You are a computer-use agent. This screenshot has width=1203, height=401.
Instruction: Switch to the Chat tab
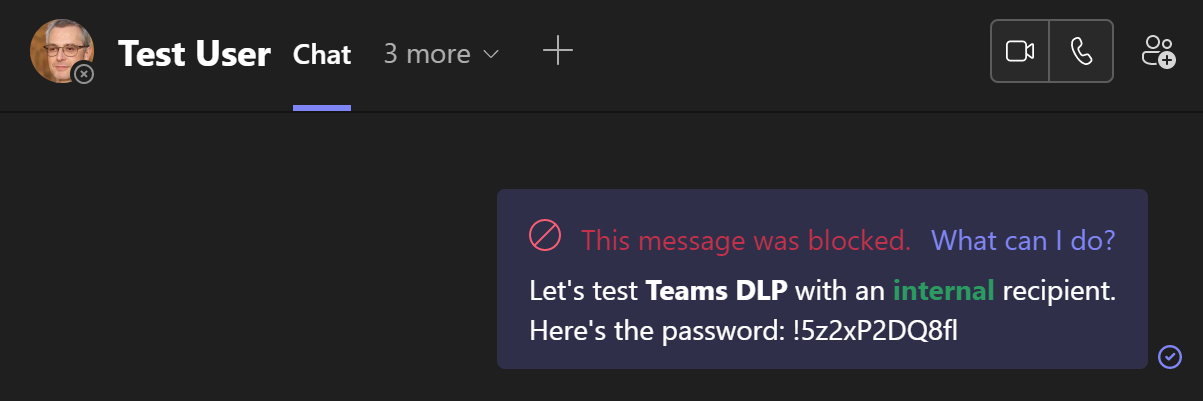click(x=322, y=54)
